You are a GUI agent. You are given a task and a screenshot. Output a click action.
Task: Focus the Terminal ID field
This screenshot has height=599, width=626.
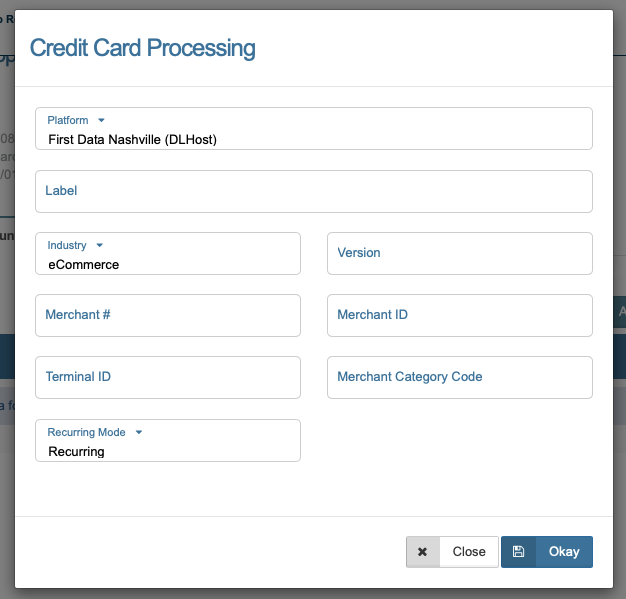(x=167, y=377)
